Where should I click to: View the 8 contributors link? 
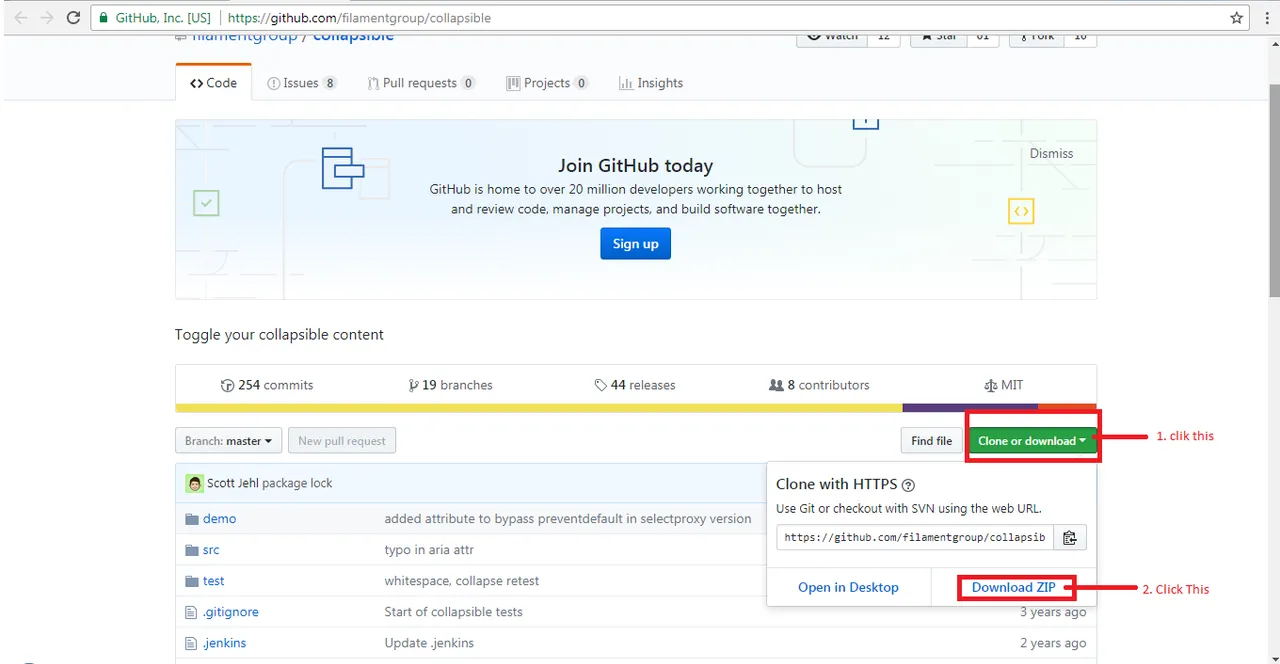(x=819, y=385)
